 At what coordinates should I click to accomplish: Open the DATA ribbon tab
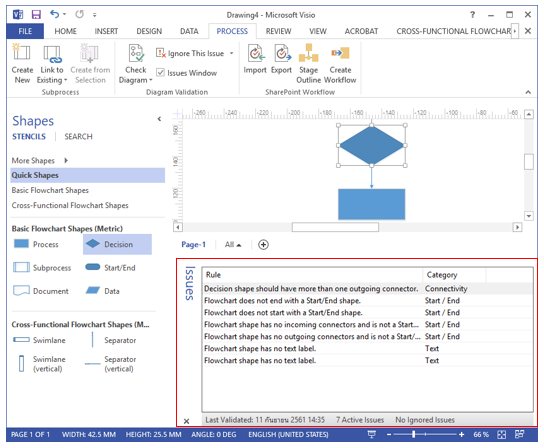pos(189,31)
